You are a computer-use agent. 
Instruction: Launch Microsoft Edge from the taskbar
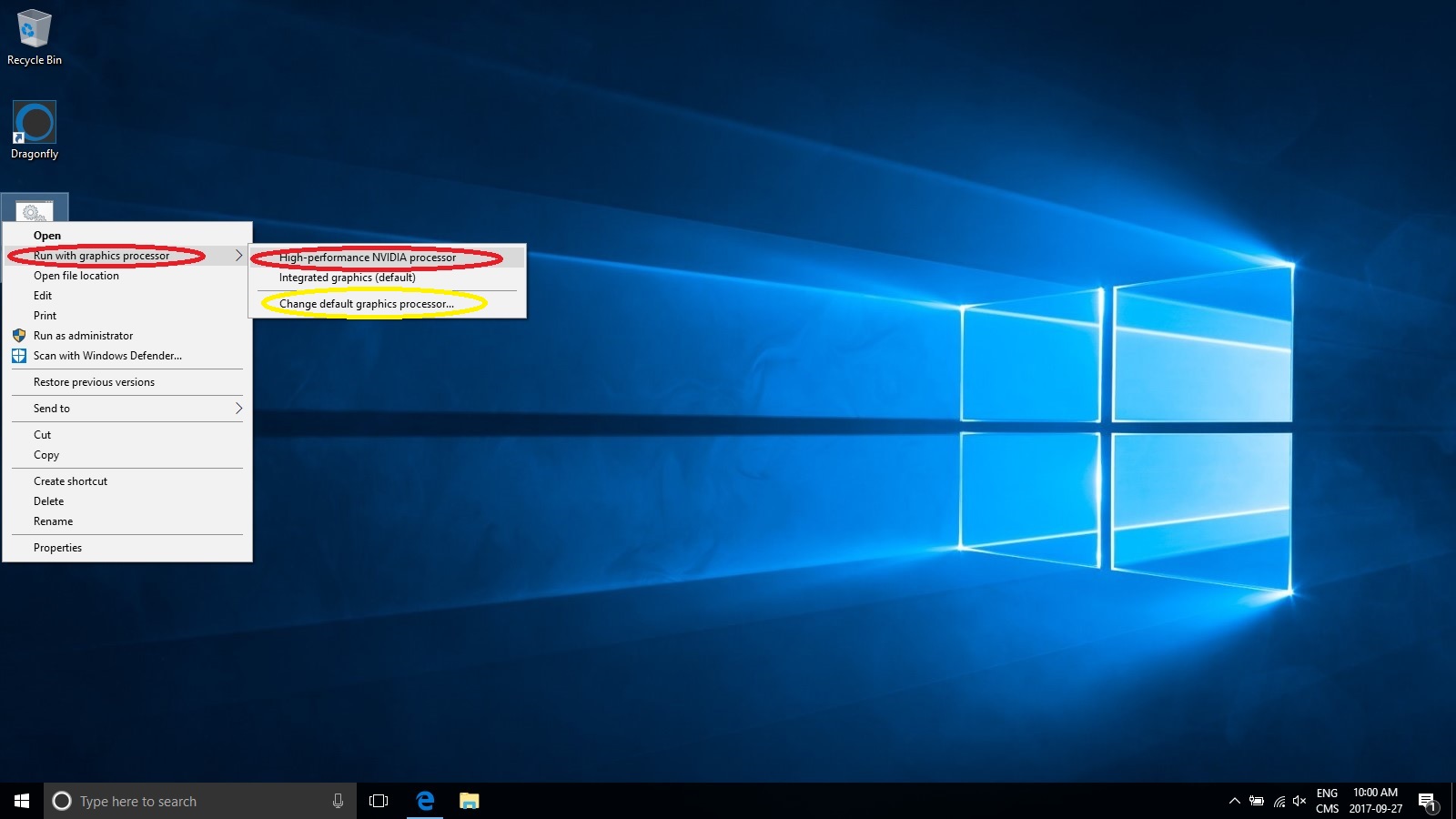424,801
